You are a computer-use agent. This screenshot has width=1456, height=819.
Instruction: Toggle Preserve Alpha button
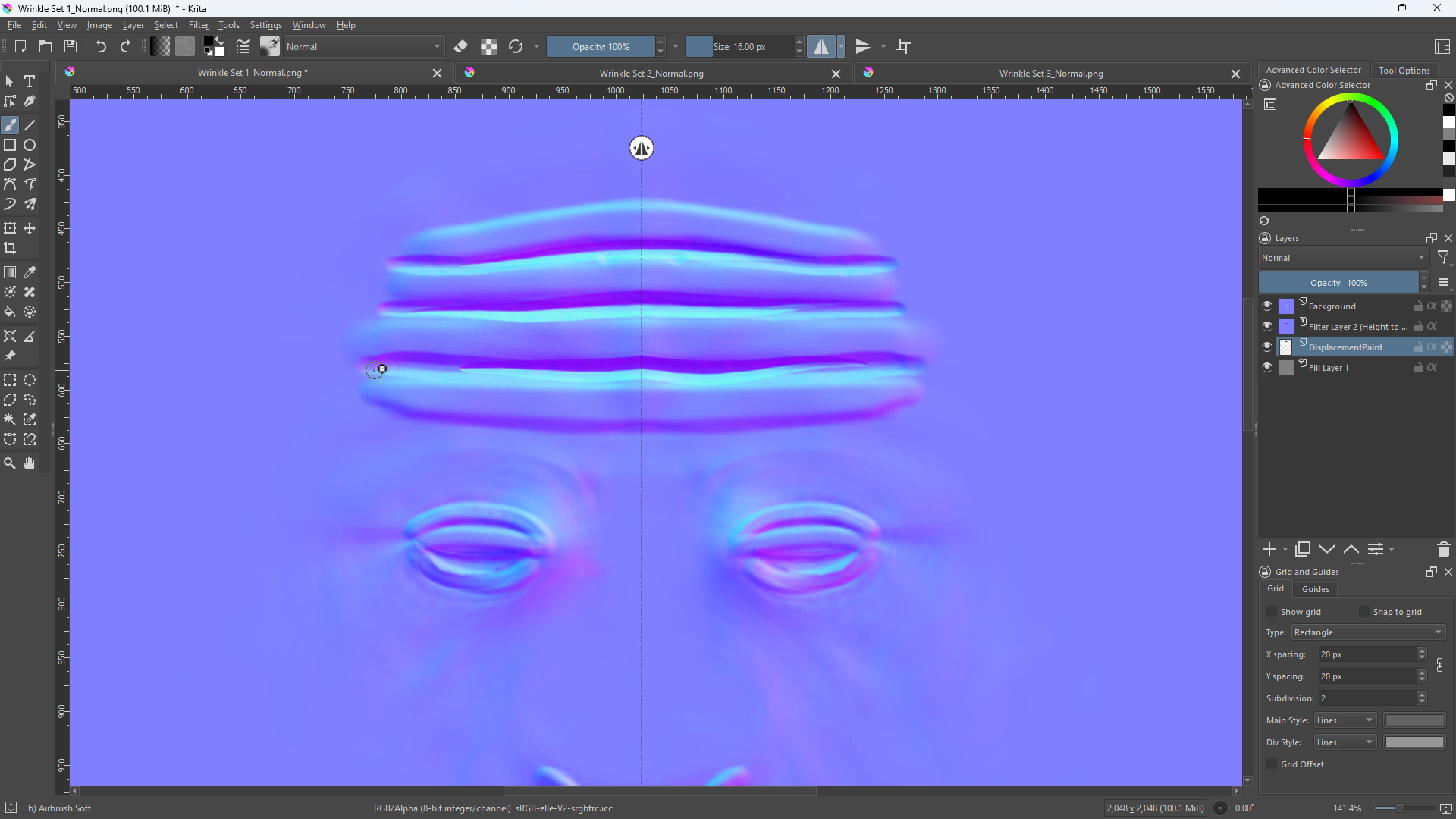tap(489, 46)
